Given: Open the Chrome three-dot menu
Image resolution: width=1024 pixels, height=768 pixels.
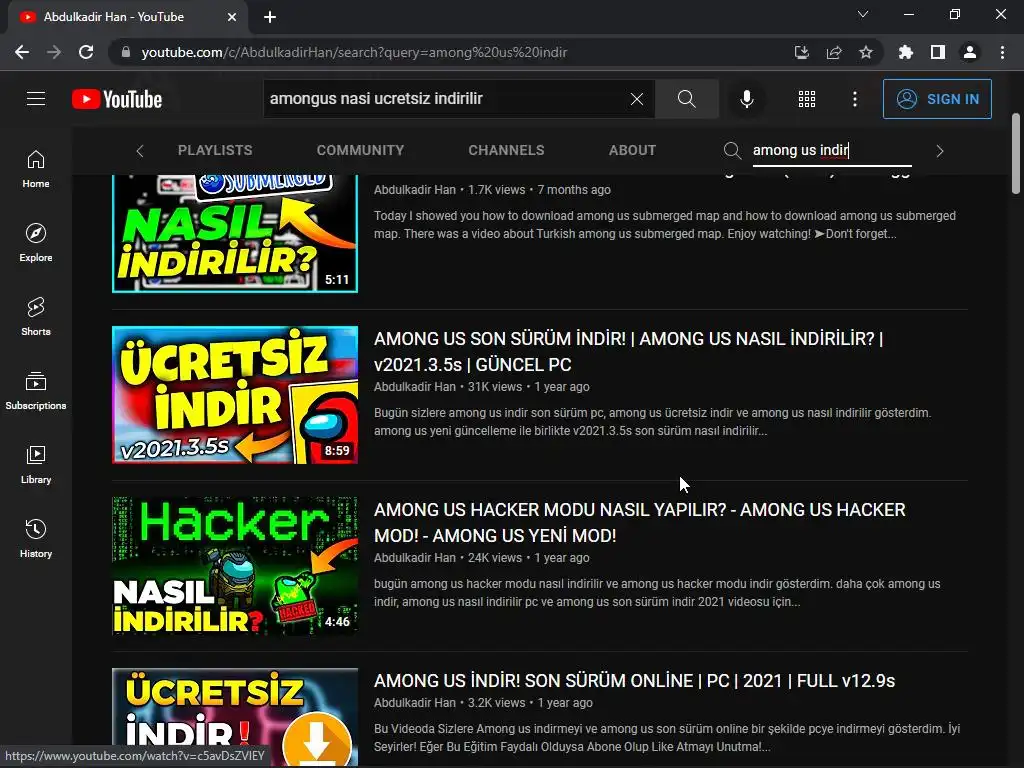Looking at the screenshot, I should 1002,52.
